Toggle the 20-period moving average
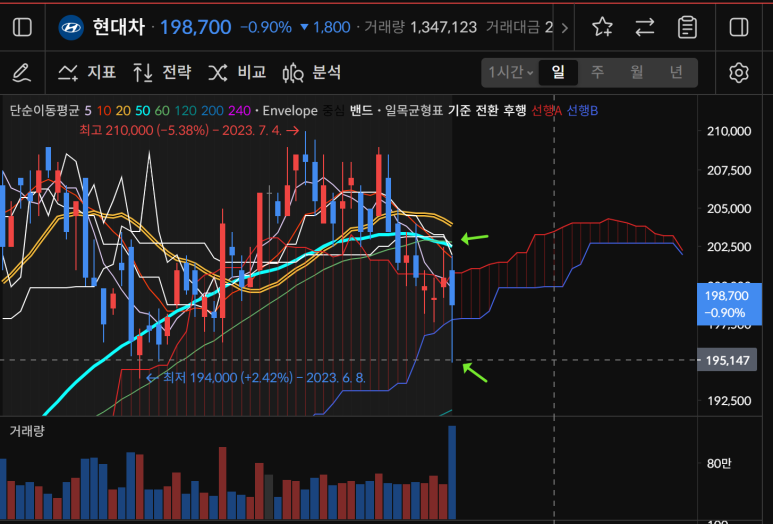Image resolution: width=773 pixels, height=524 pixels. click(x=123, y=110)
